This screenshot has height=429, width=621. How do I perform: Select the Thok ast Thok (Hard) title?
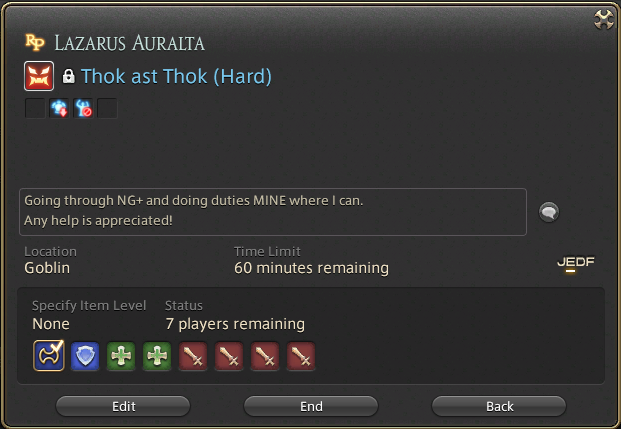coord(176,76)
